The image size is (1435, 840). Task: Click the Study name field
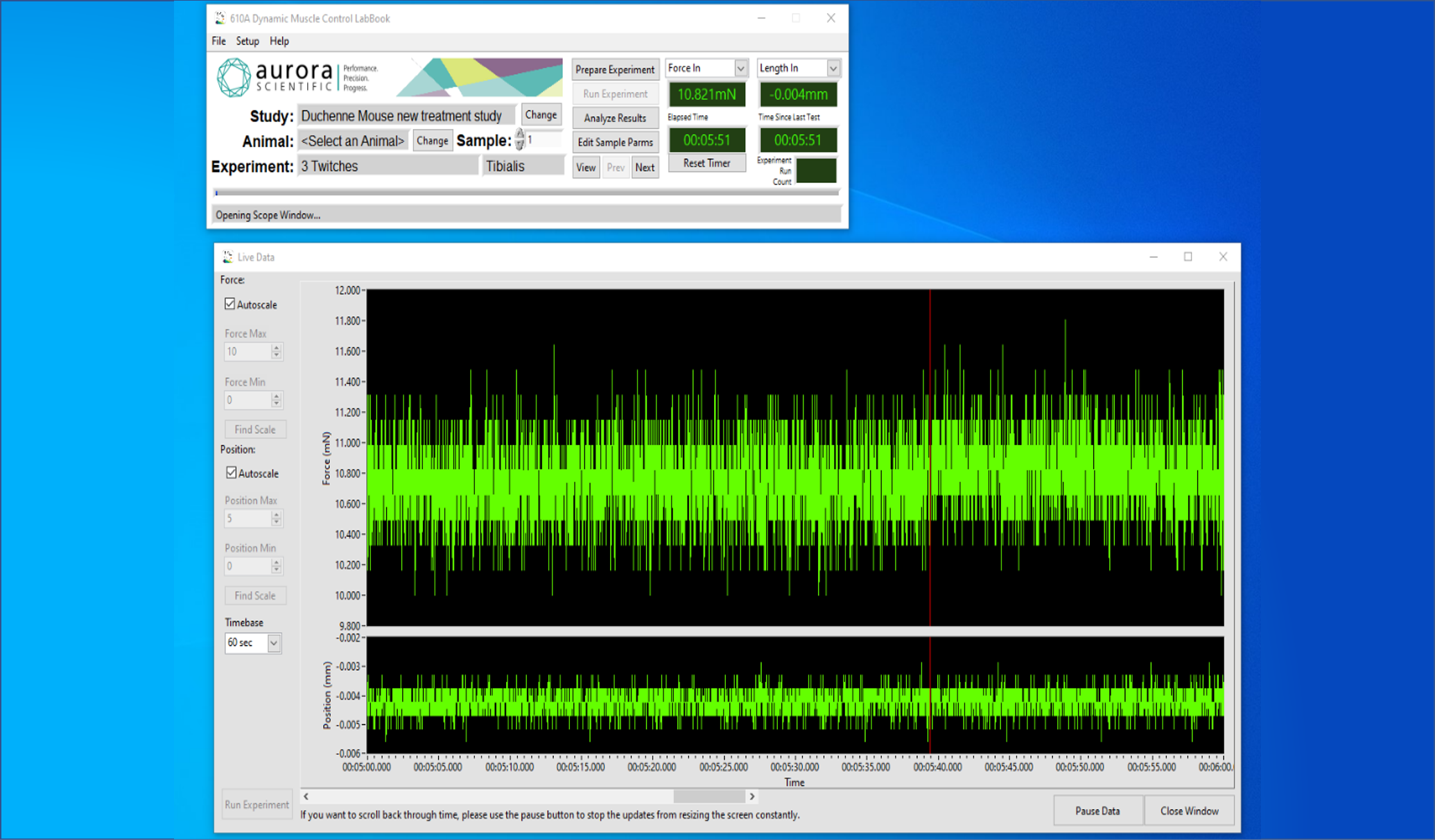[407, 116]
